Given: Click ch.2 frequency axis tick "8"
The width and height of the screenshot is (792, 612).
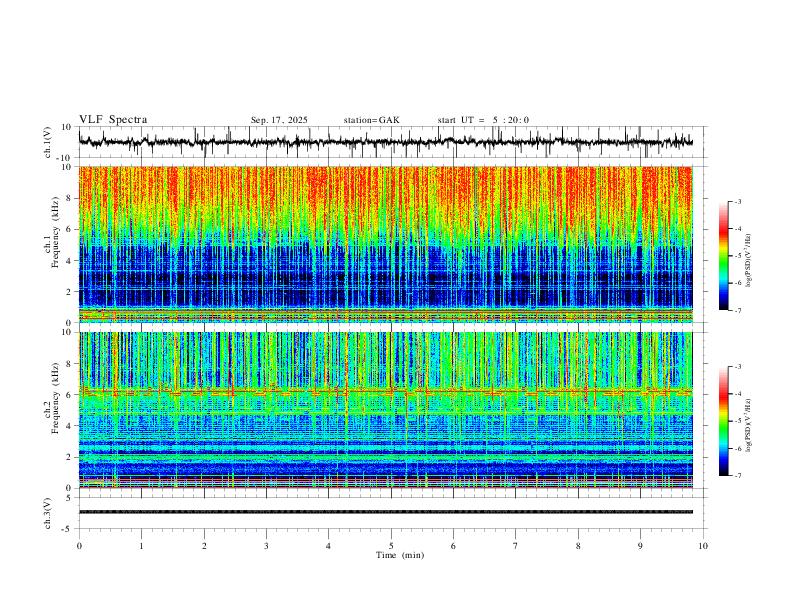Looking at the screenshot, I should point(70,364).
